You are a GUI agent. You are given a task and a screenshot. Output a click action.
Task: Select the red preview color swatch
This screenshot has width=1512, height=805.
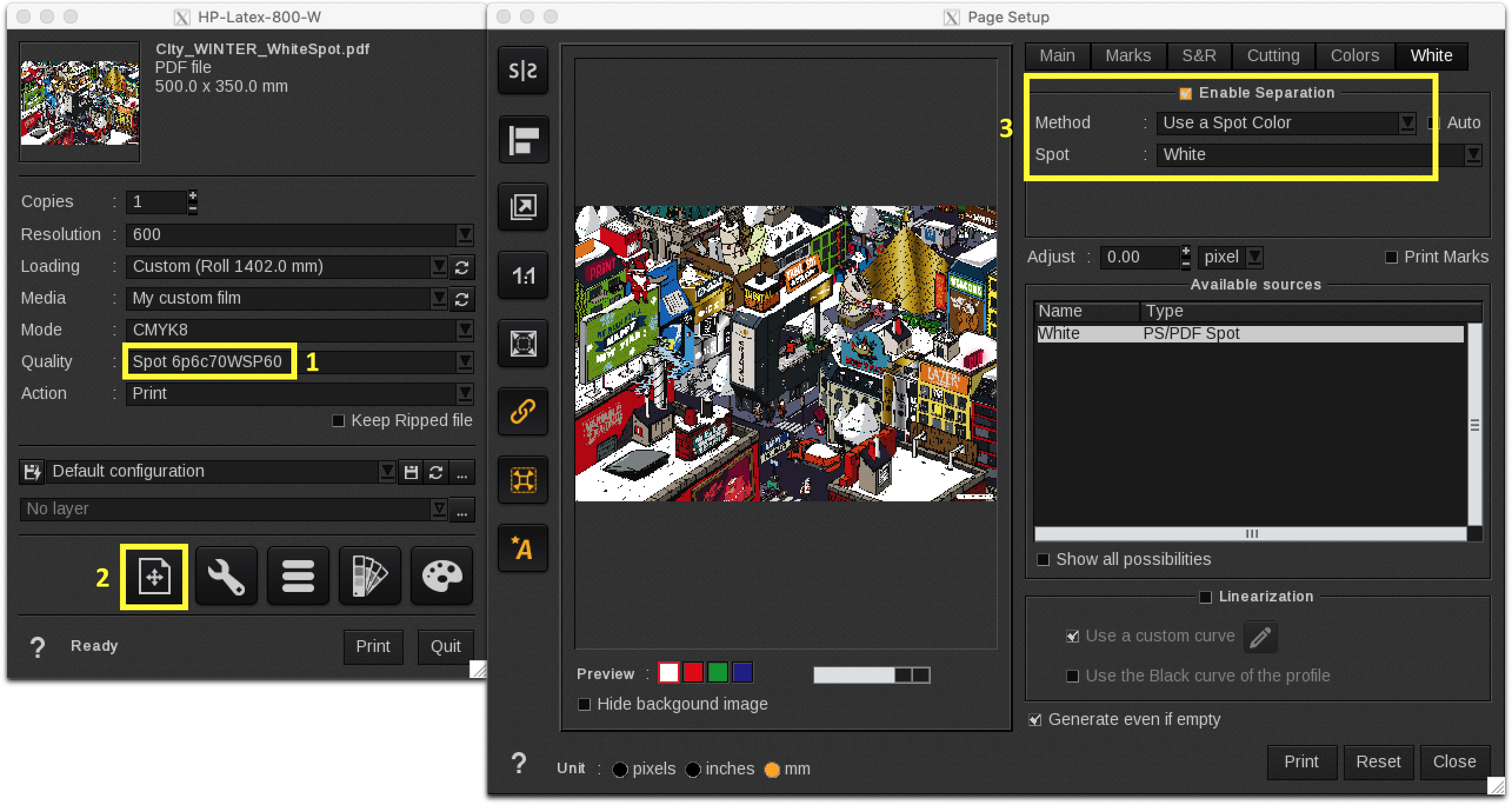click(x=692, y=673)
